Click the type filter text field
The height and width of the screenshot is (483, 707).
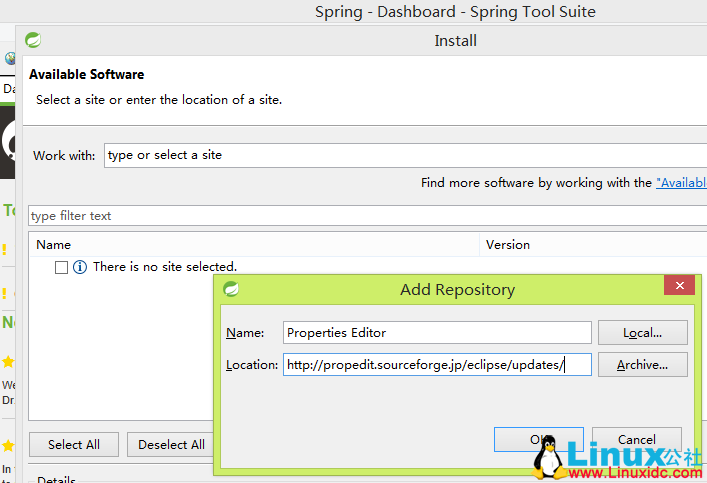click(x=367, y=216)
